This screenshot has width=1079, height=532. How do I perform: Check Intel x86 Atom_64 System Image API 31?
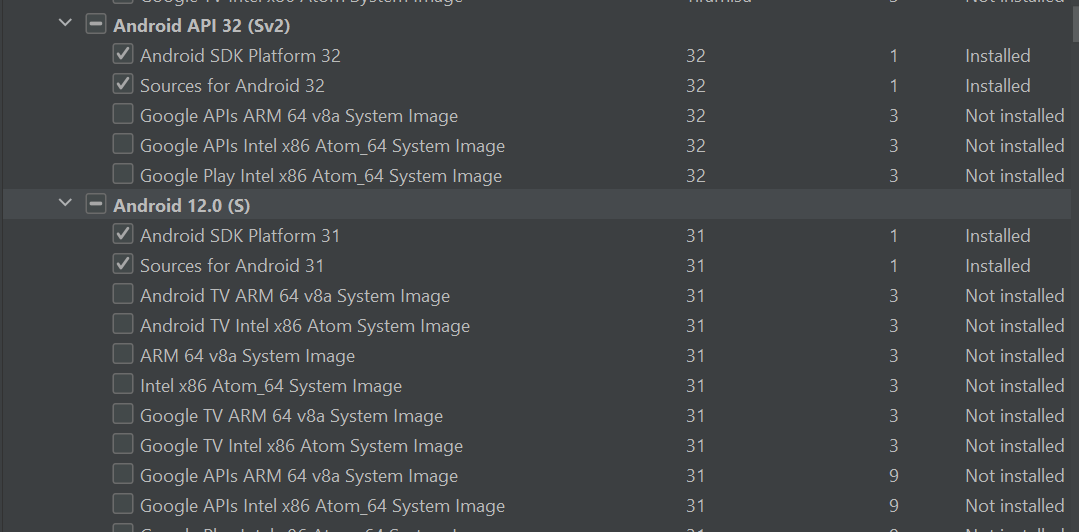click(x=122, y=384)
